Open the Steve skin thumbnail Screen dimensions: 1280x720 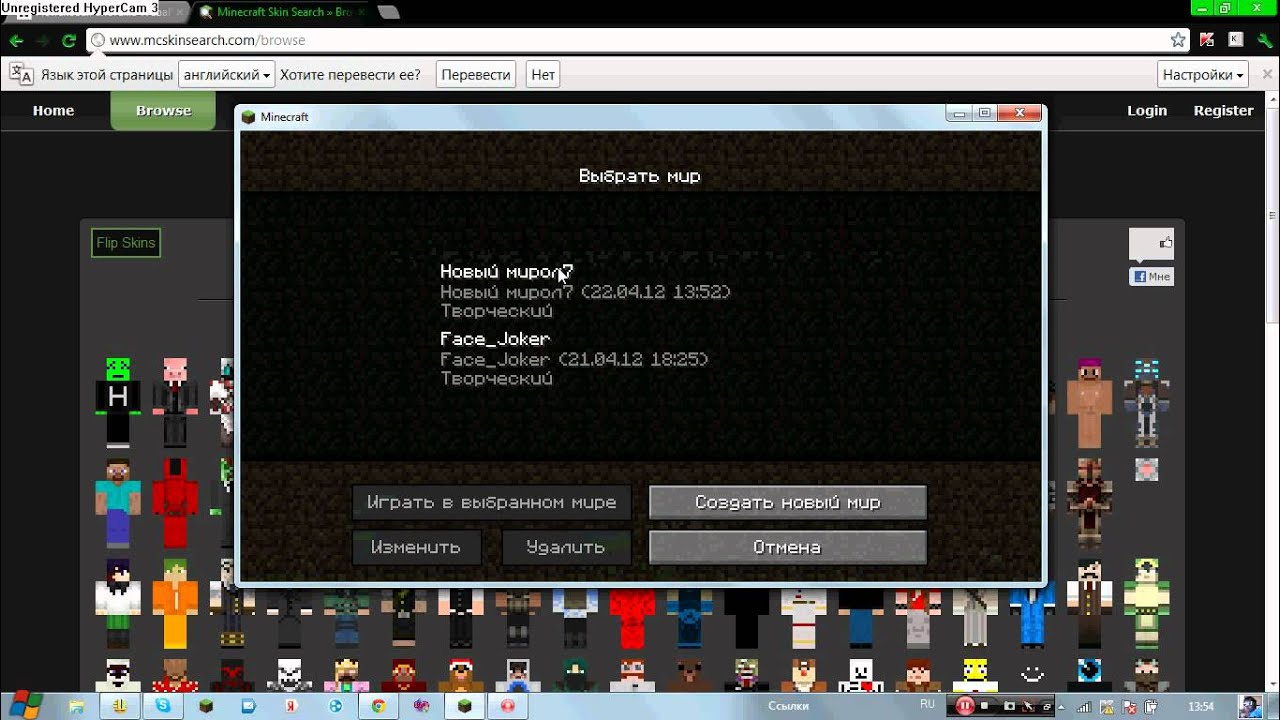(x=118, y=503)
